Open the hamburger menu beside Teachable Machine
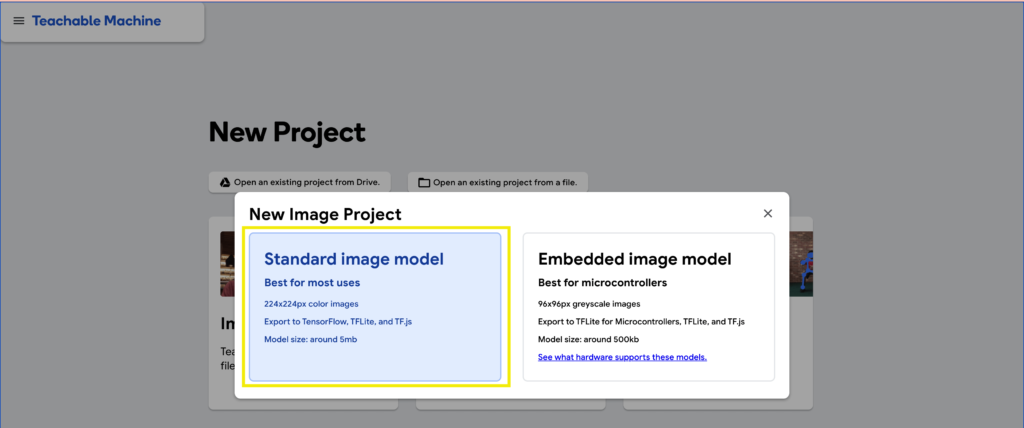 click(x=19, y=21)
